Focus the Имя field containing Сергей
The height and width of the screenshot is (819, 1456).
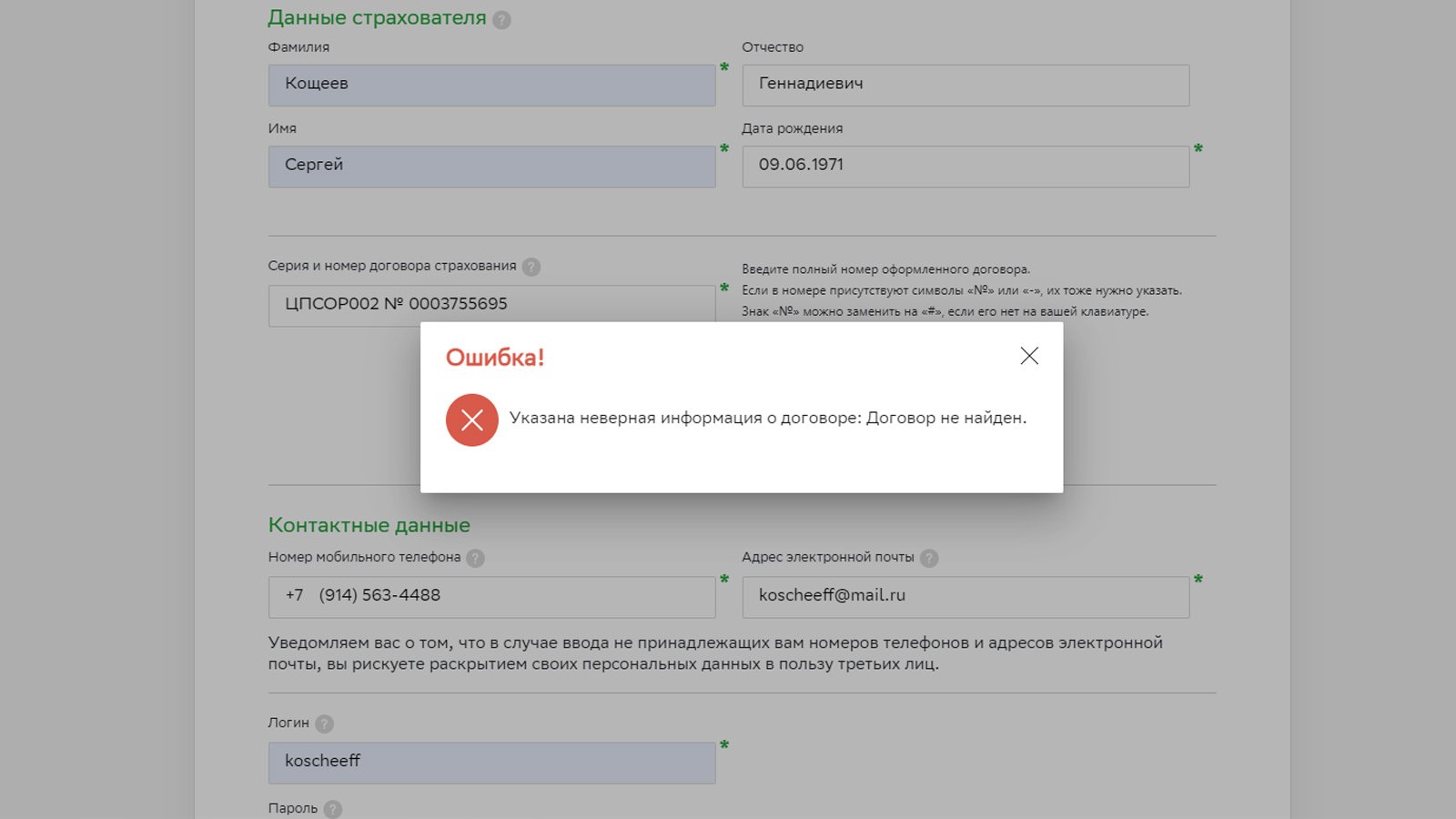pyautogui.click(x=491, y=167)
